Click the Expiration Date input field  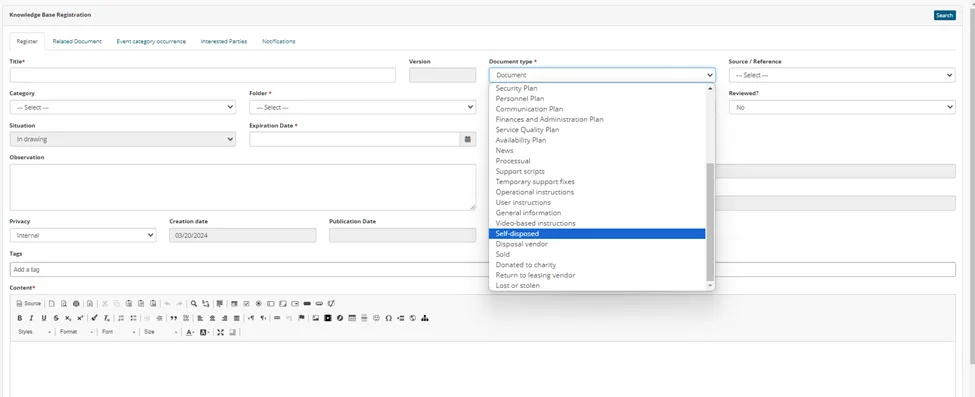(x=355, y=139)
